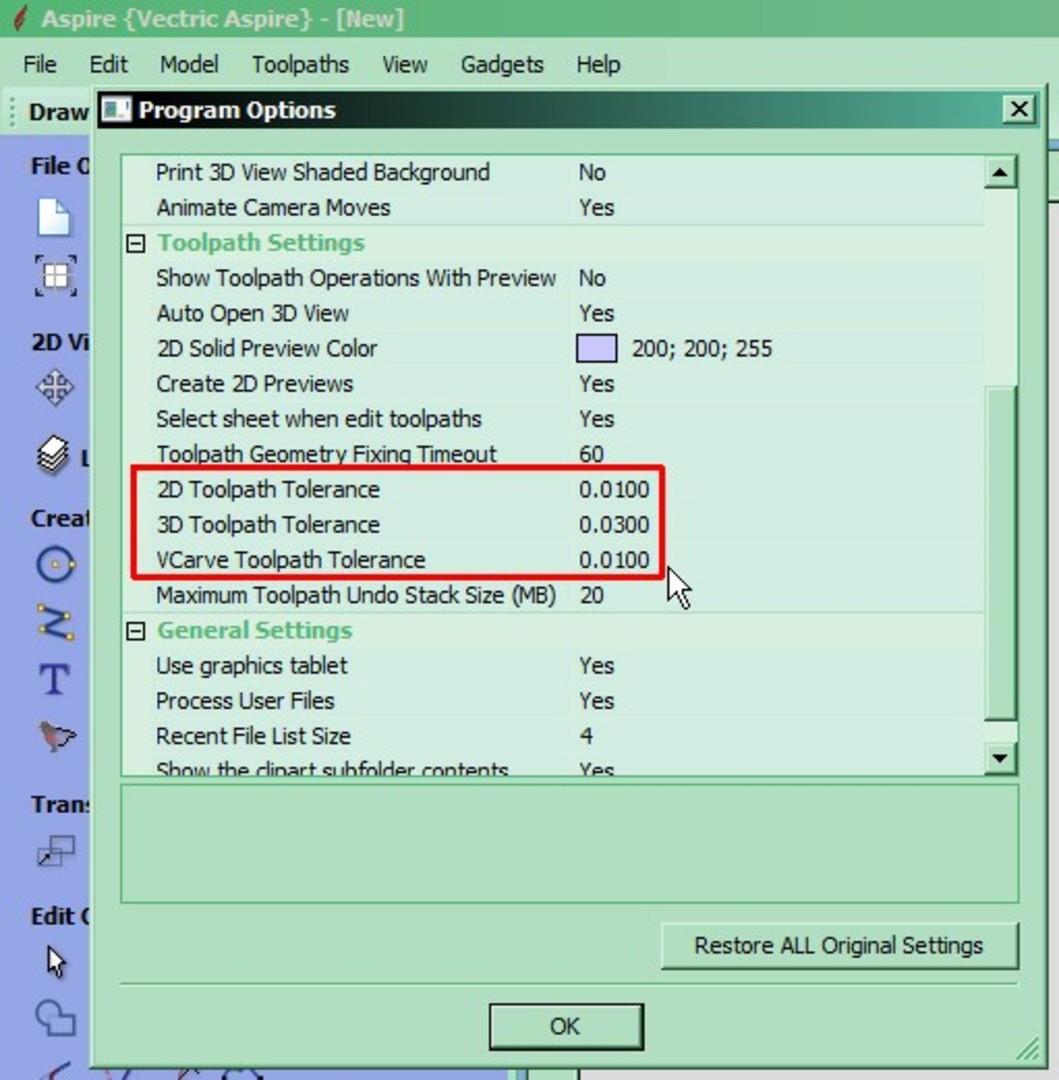
Task: Click the Program Options dialog title icon
Action: 116,110
